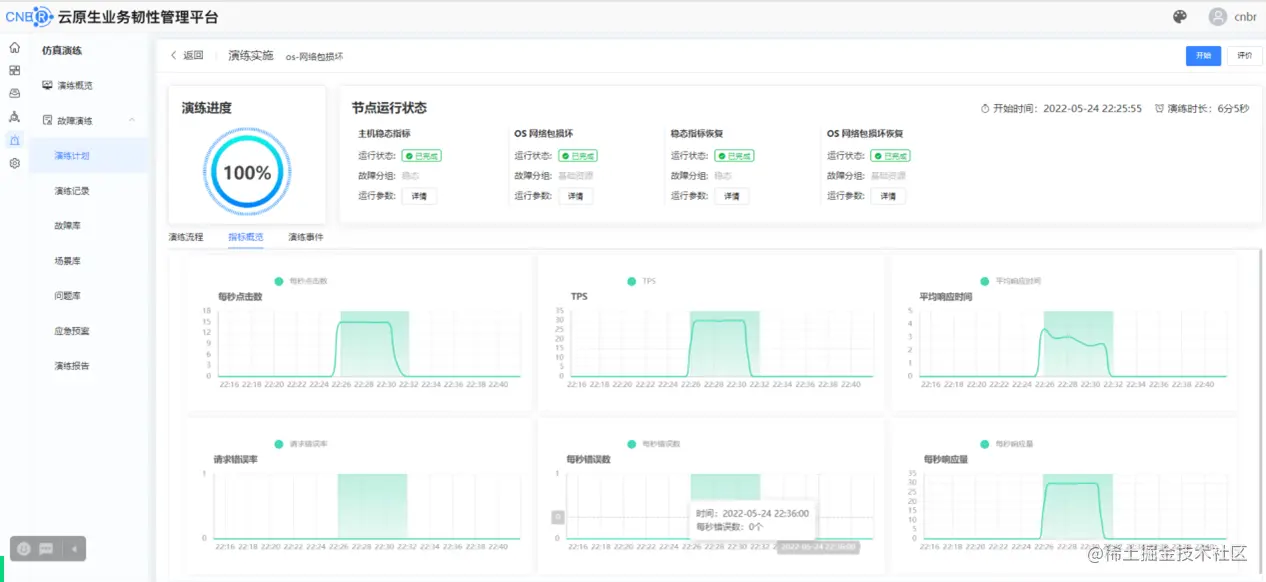Toggle the 每秒点击数 legend above the clicks chart

(x=294, y=281)
